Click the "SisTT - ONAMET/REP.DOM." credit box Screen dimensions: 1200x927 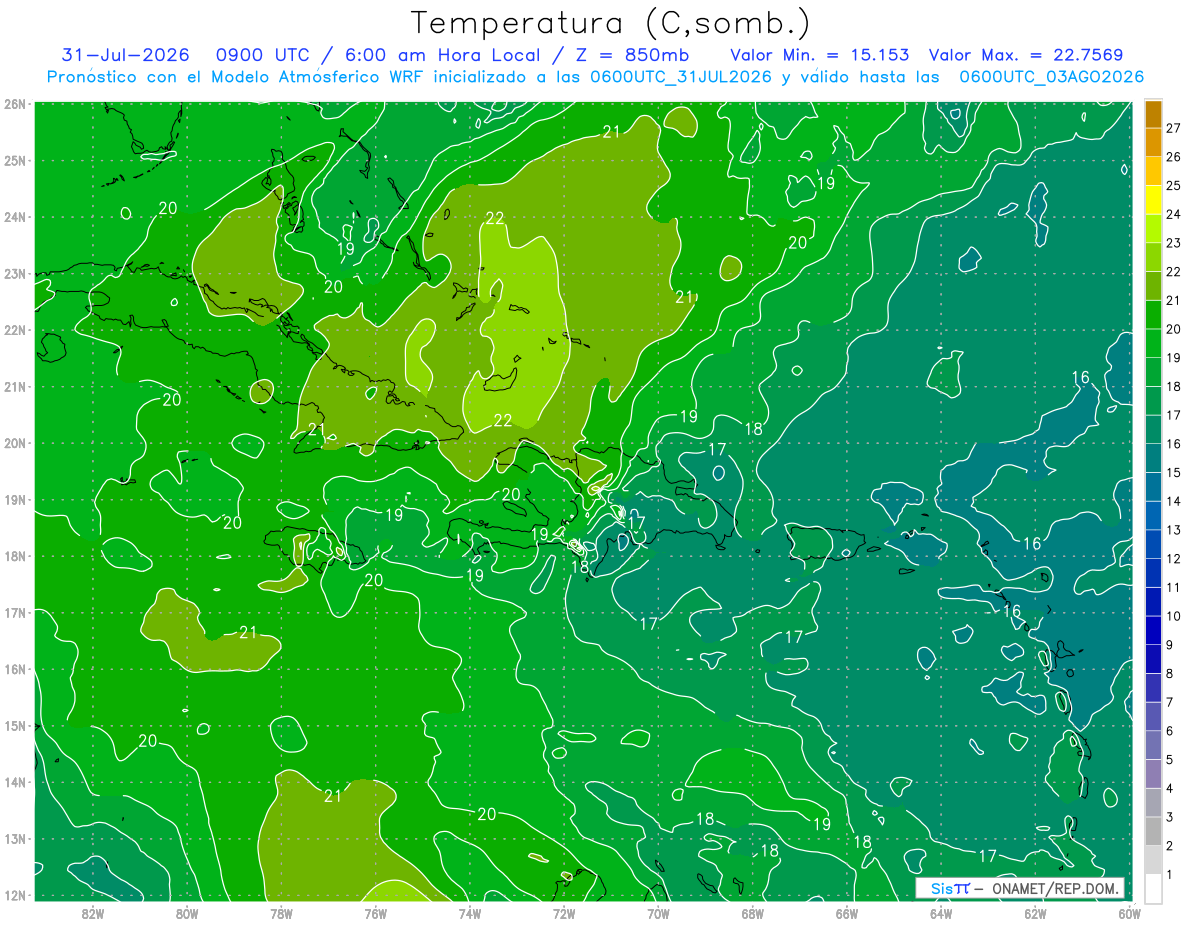(x=1020, y=888)
